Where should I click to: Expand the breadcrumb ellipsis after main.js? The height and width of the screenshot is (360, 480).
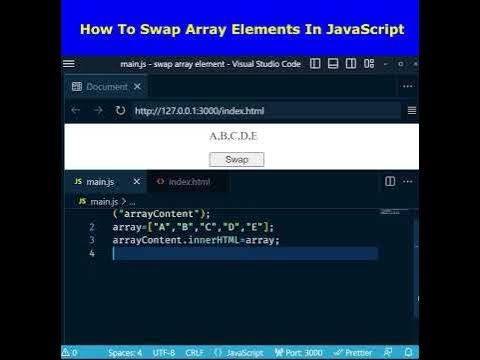132,202
